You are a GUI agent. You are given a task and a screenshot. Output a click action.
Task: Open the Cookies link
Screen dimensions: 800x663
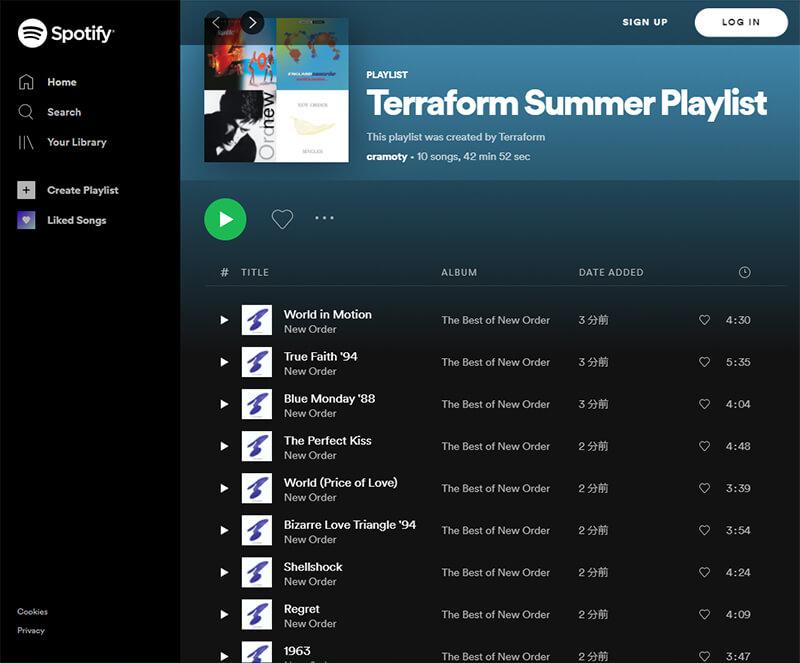32,611
